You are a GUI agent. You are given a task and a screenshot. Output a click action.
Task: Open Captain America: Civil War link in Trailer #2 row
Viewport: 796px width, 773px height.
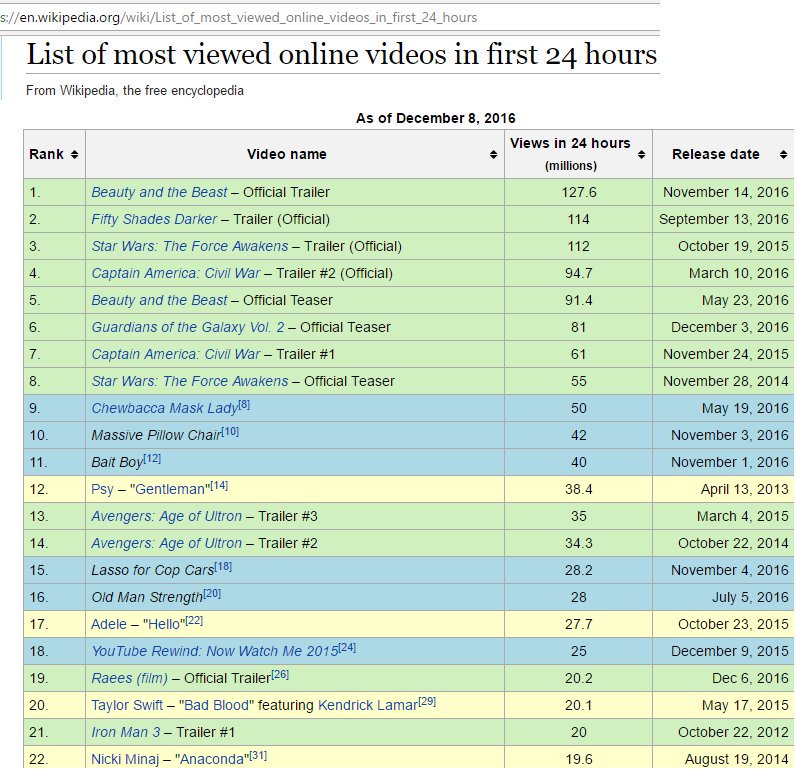[x=176, y=273]
